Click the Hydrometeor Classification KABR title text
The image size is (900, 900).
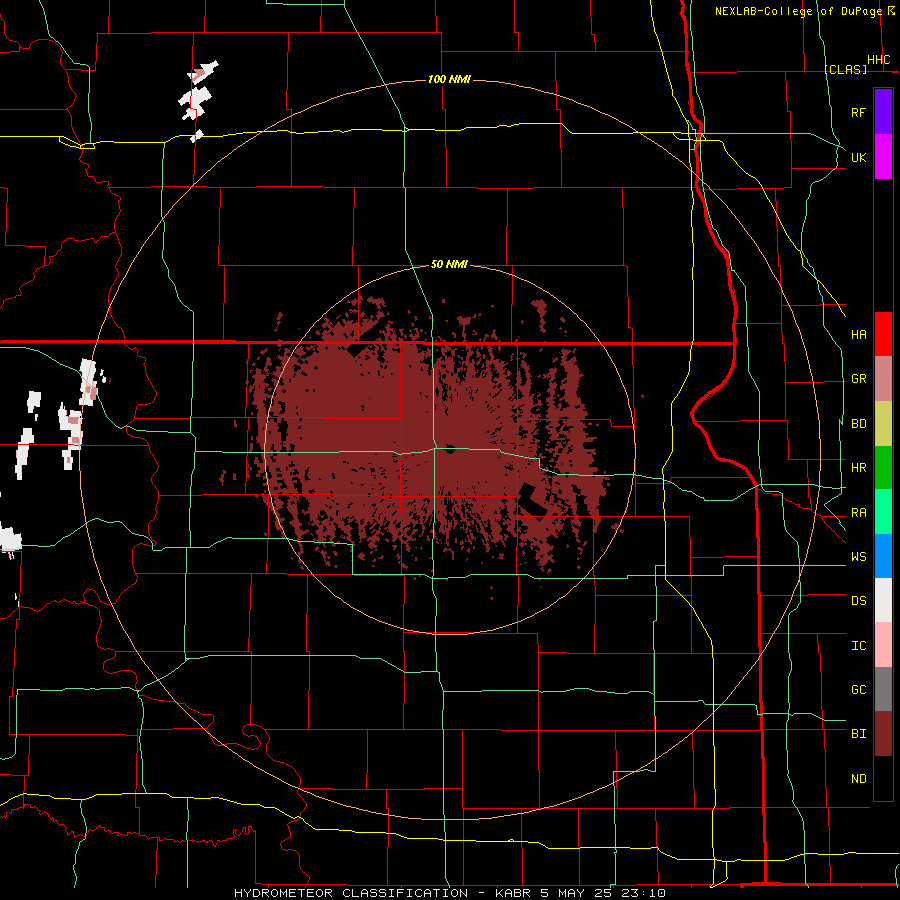tap(450, 893)
